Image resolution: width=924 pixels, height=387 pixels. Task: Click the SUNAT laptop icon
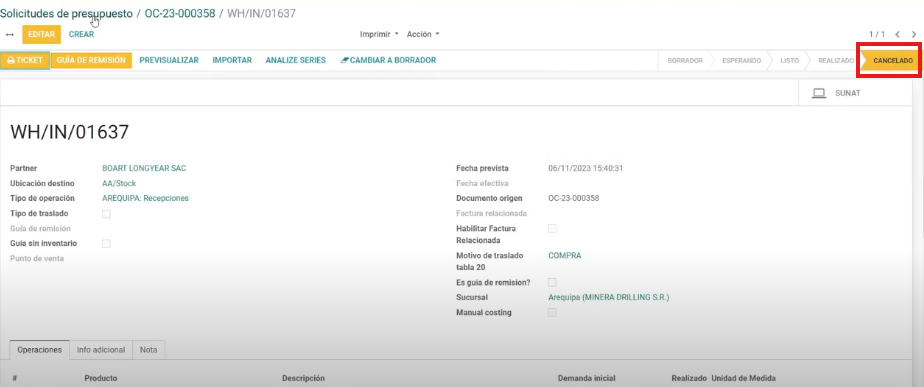819,93
